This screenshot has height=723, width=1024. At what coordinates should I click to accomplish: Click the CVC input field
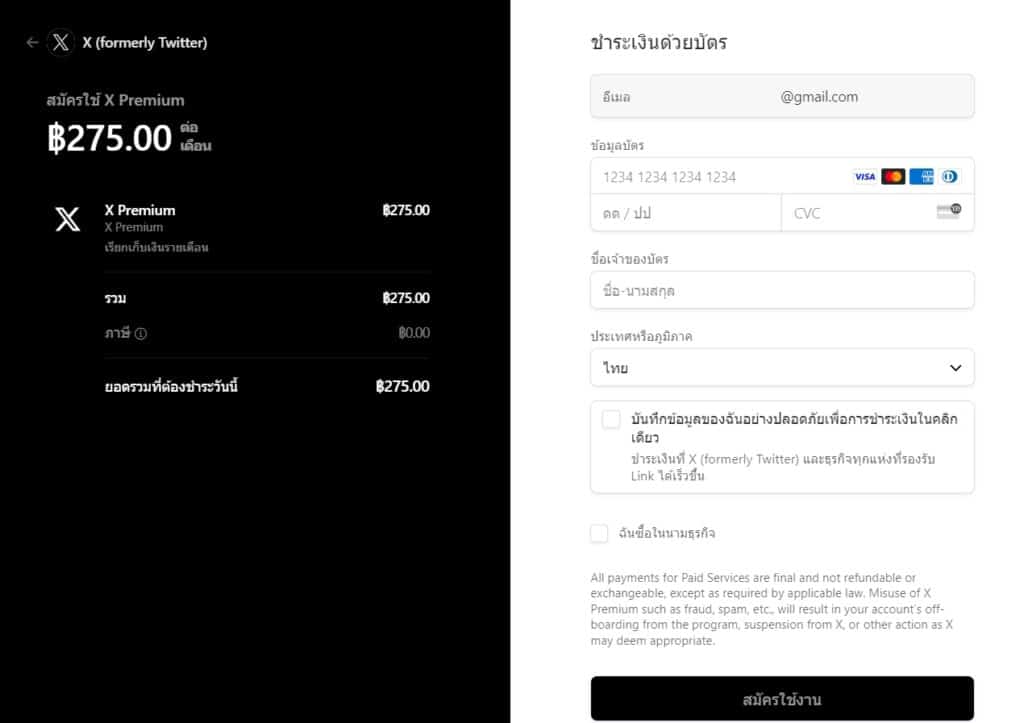tap(860, 213)
